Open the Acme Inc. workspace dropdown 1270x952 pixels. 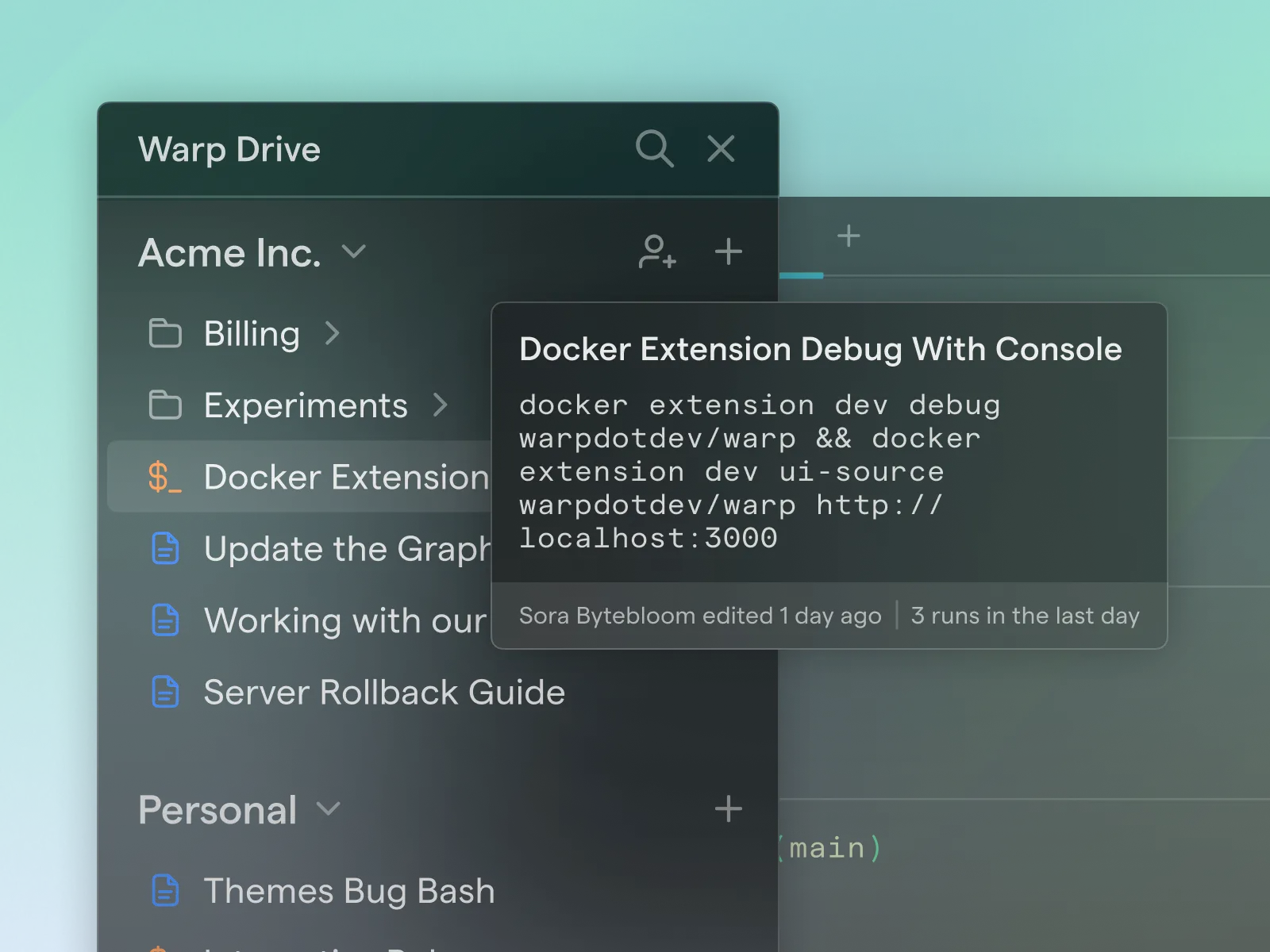click(354, 252)
